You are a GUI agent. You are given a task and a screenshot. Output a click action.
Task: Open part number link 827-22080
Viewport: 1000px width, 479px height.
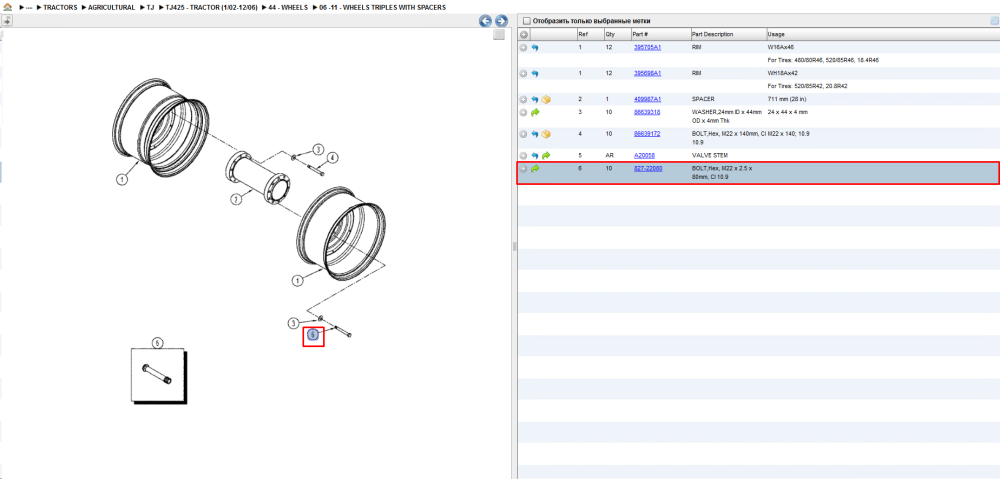(648, 168)
